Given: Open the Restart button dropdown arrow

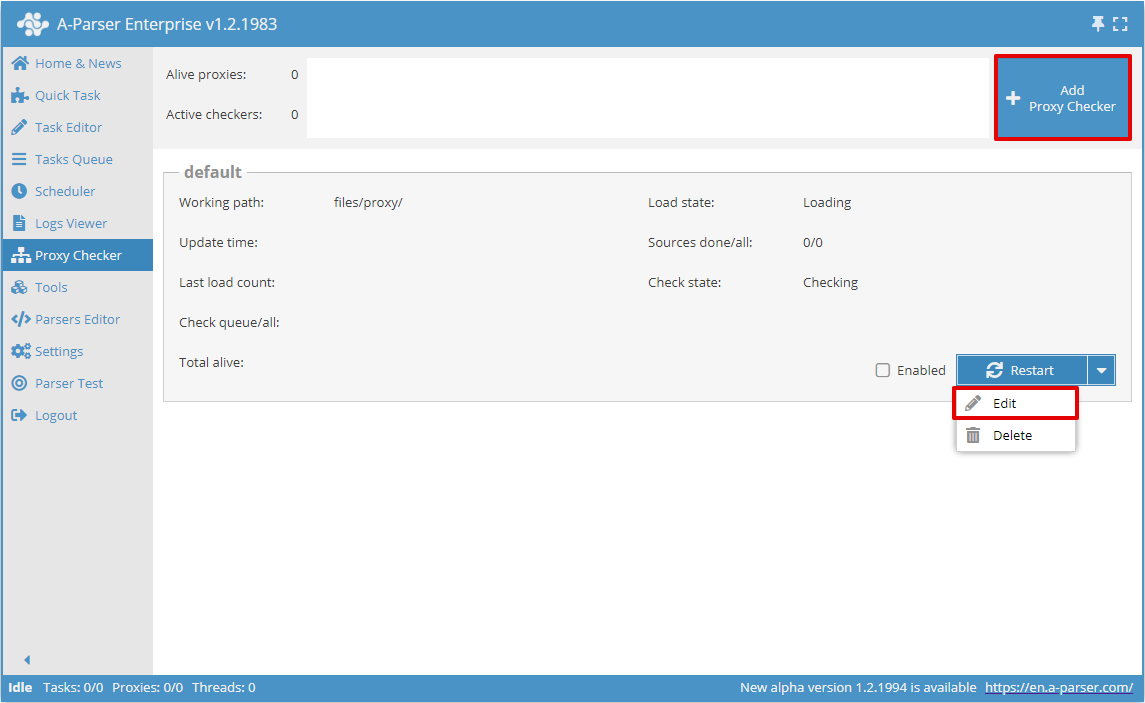Looking at the screenshot, I should [x=1101, y=370].
